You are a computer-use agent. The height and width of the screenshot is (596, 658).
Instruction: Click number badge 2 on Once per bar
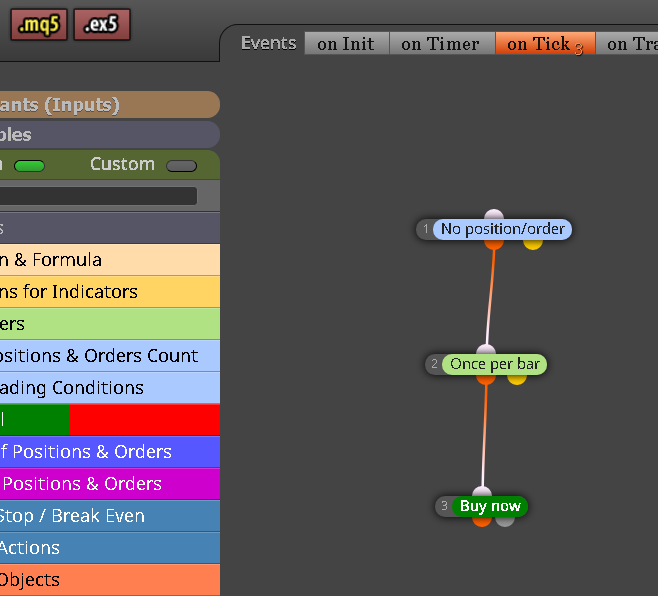434,364
